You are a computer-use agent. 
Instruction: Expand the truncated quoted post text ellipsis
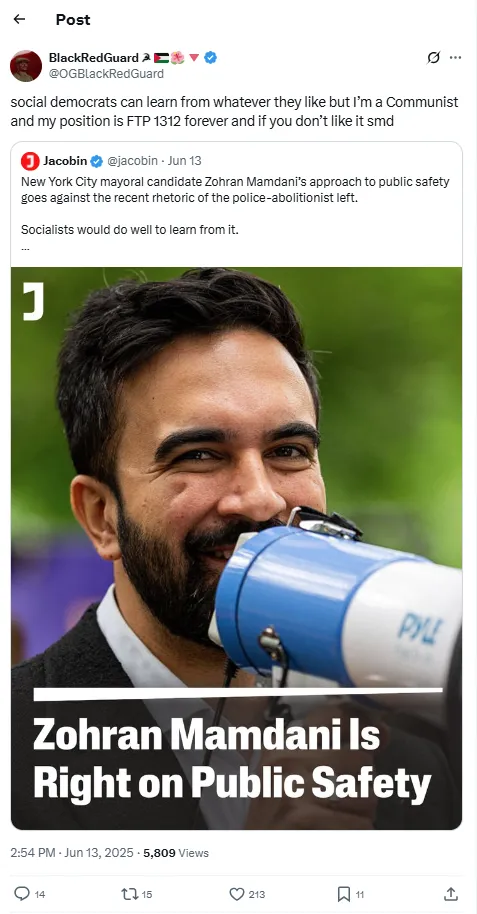coord(25,247)
